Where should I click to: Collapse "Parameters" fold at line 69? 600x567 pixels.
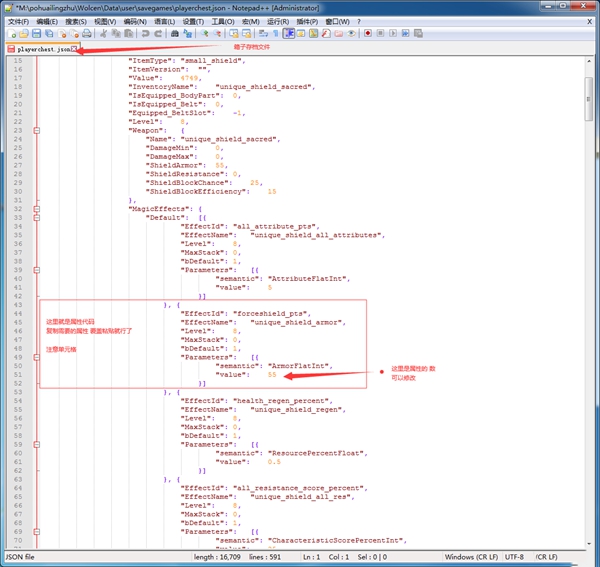point(37,532)
